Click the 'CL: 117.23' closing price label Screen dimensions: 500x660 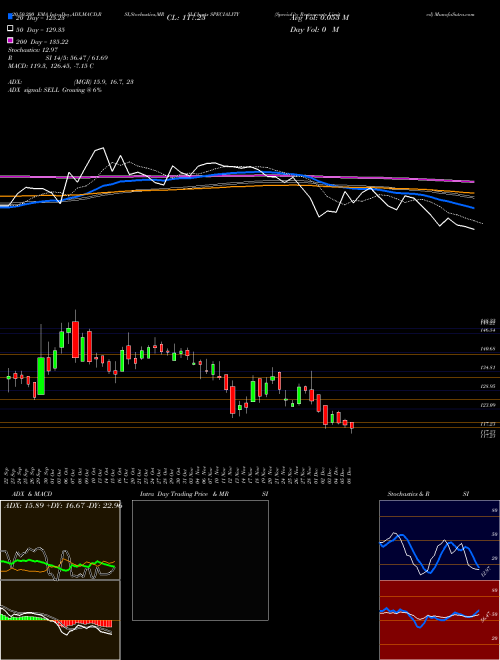[186, 18]
